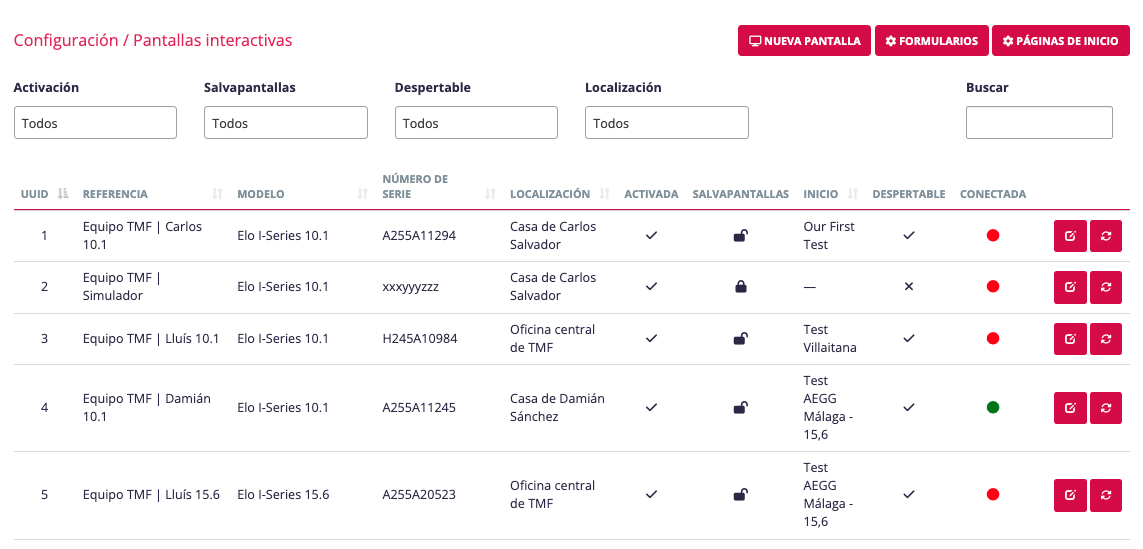Click the ACTIVADA column header
1143x549 pixels.
(652, 195)
